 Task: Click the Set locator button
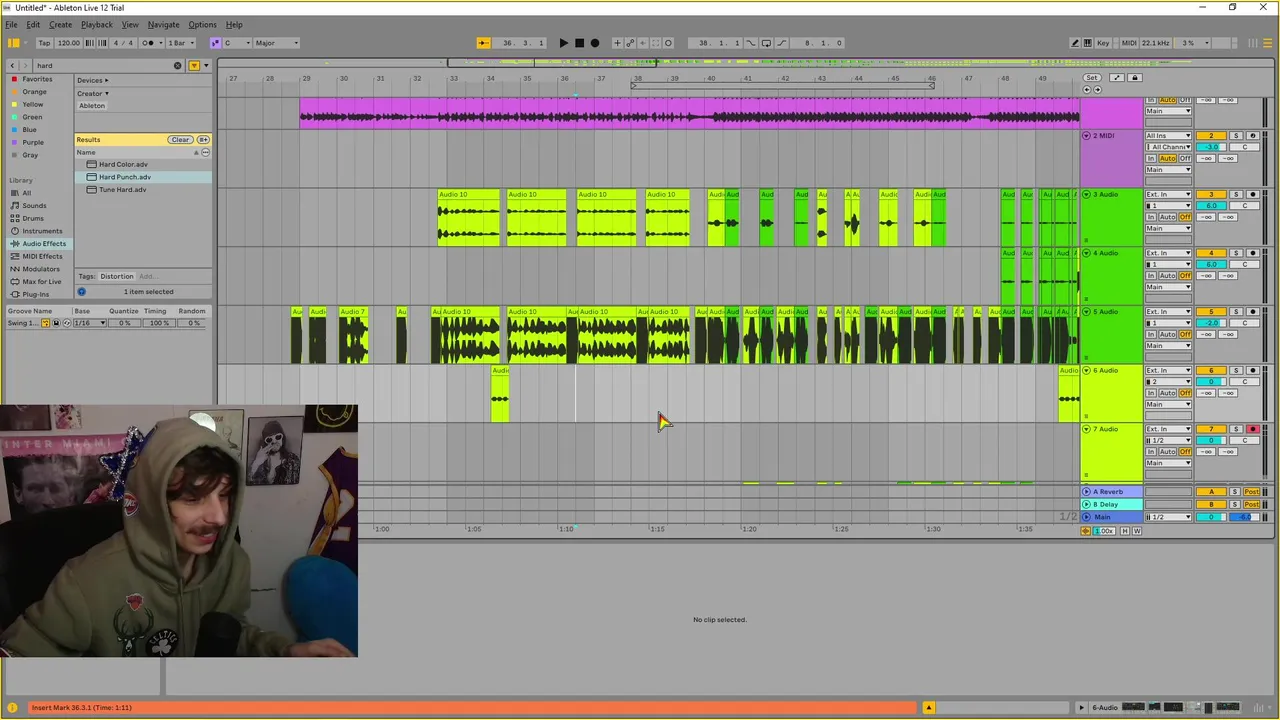point(1092,78)
